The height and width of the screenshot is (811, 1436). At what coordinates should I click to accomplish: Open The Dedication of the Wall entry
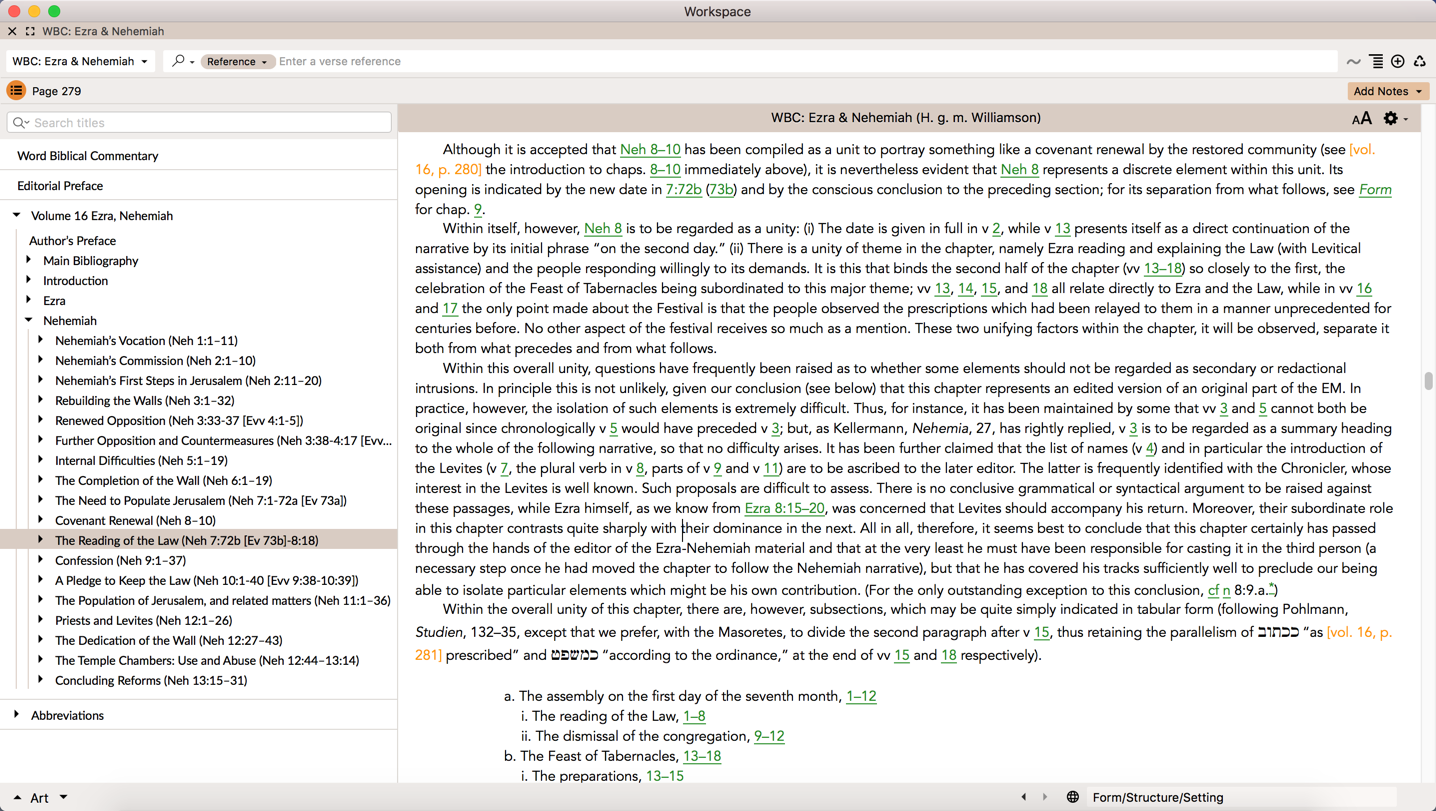[x=168, y=640]
